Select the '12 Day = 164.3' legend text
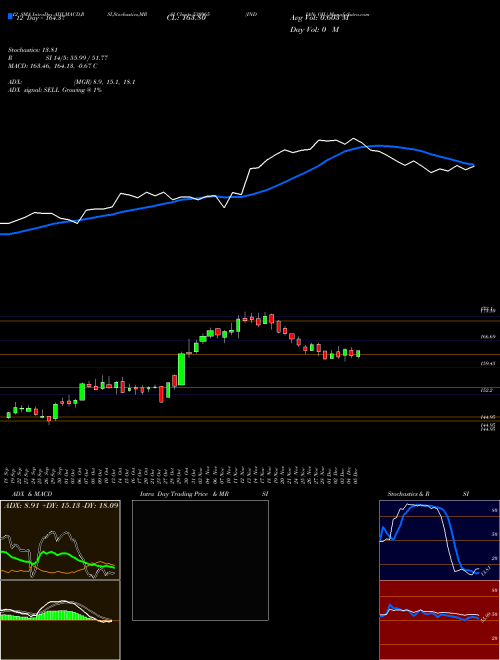Image resolution: width=500 pixels, height=660 pixels. click(40, 18)
